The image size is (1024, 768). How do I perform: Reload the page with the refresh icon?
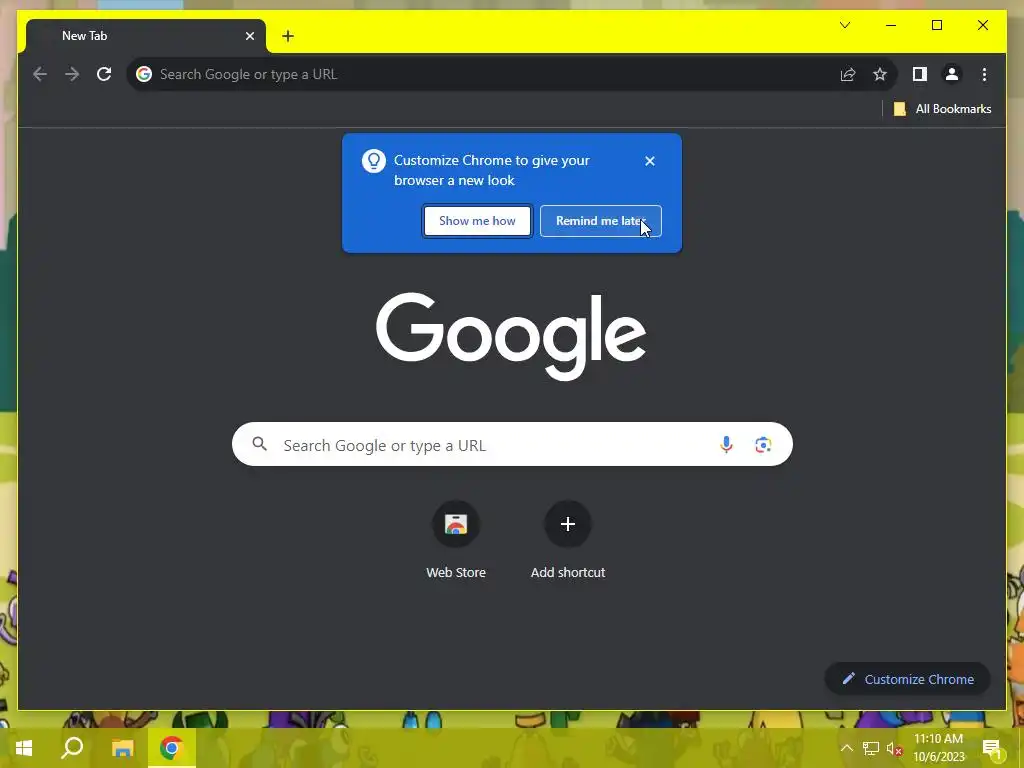104,74
